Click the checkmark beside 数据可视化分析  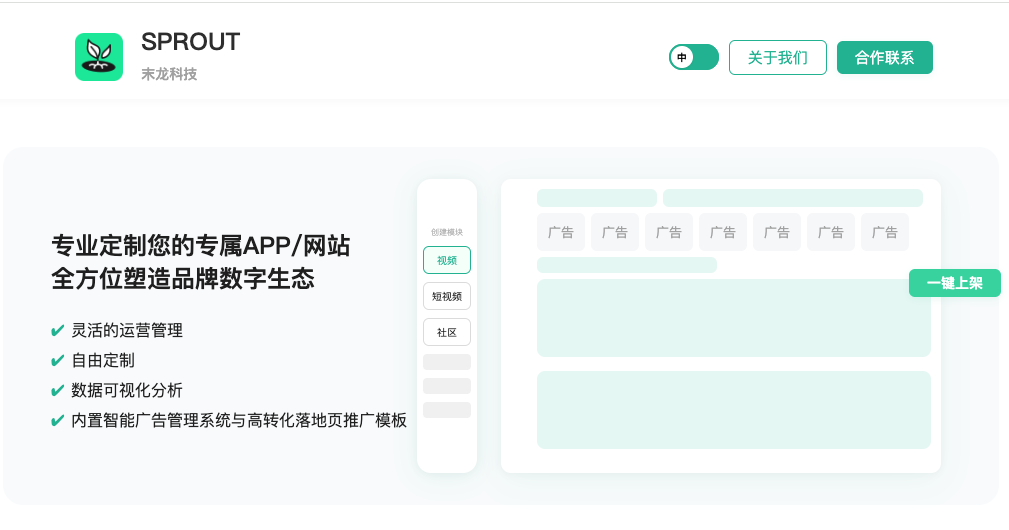pyautogui.click(x=57, y=390)
